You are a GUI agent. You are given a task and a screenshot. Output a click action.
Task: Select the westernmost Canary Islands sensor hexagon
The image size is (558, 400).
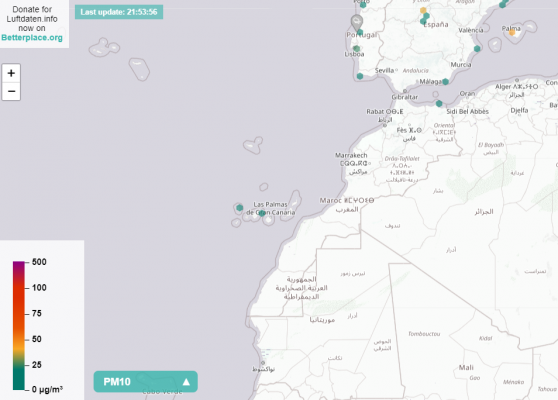(x=239, y=207)
